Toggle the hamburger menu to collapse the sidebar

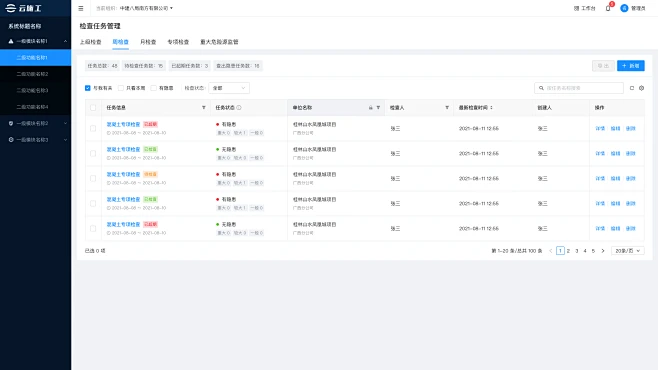[81, 8]
